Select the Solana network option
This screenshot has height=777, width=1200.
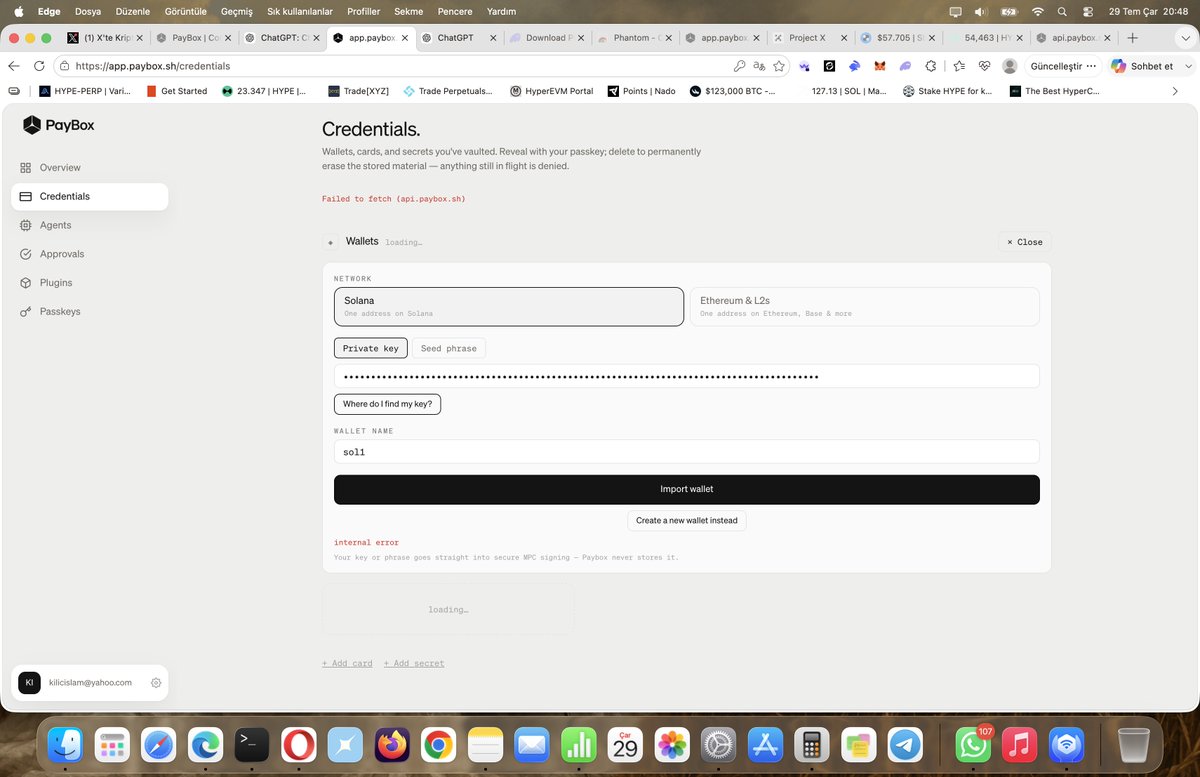[509, 307]
